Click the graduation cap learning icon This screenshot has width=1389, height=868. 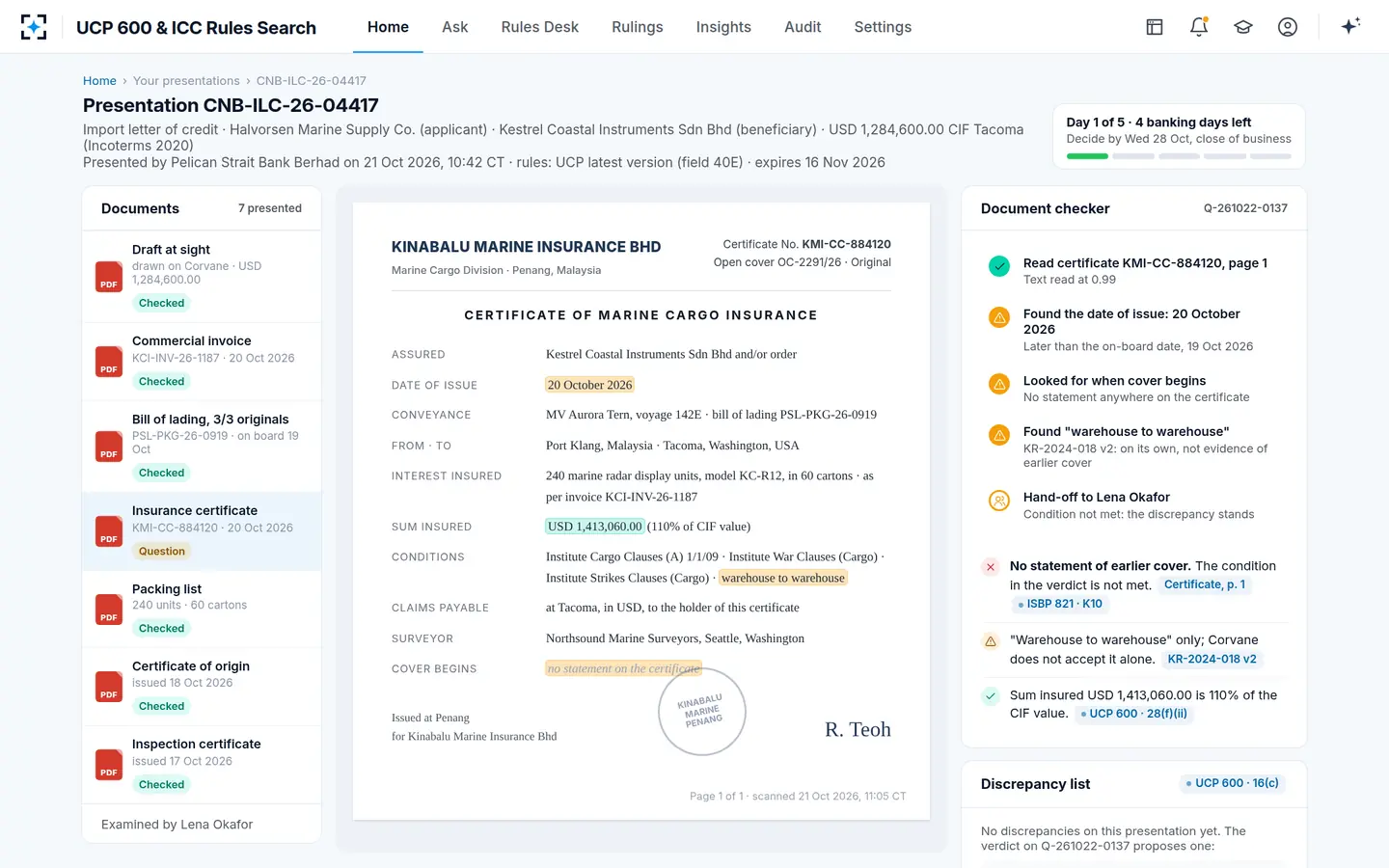[1243, 27]
